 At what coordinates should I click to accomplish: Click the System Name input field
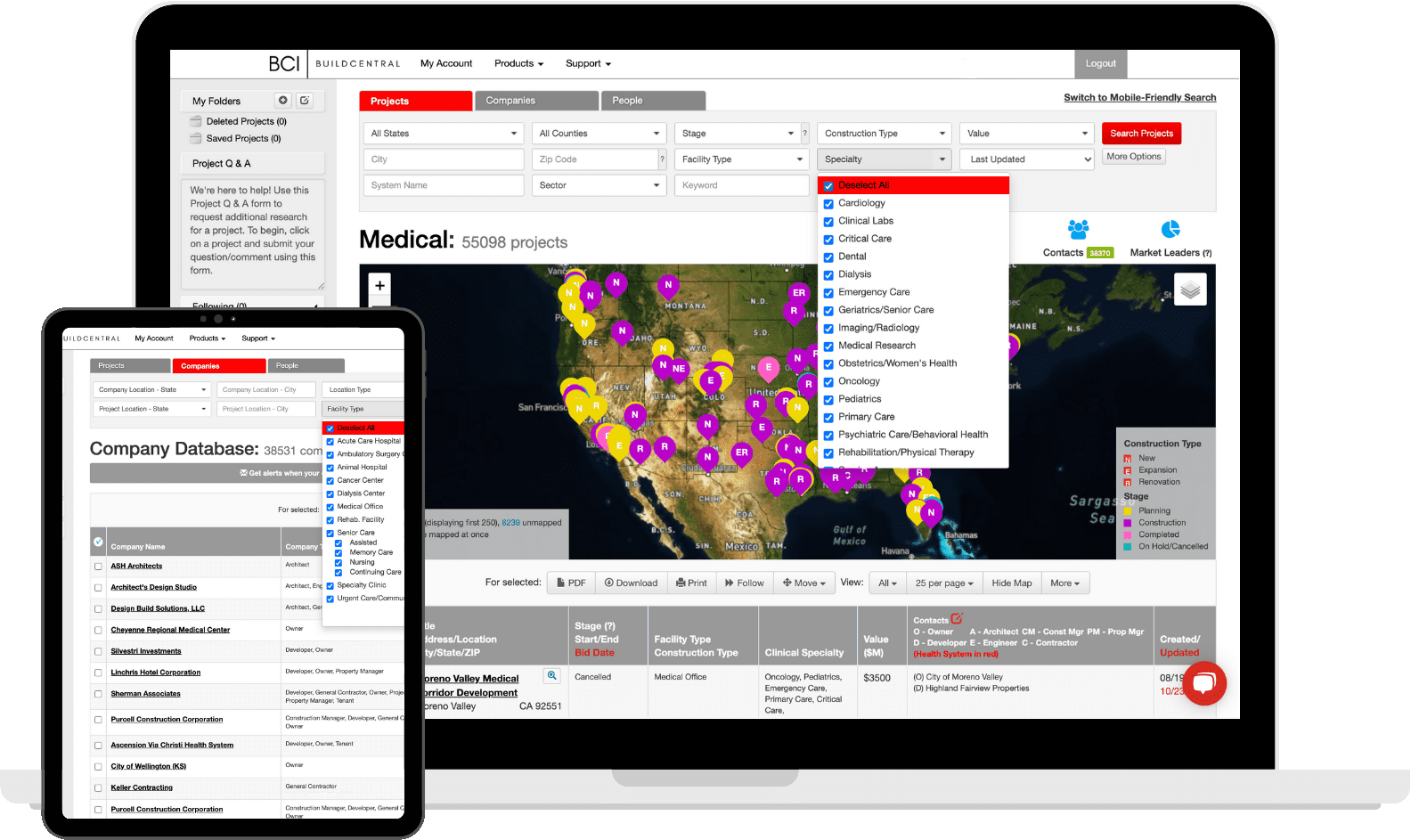coord(444,185)
